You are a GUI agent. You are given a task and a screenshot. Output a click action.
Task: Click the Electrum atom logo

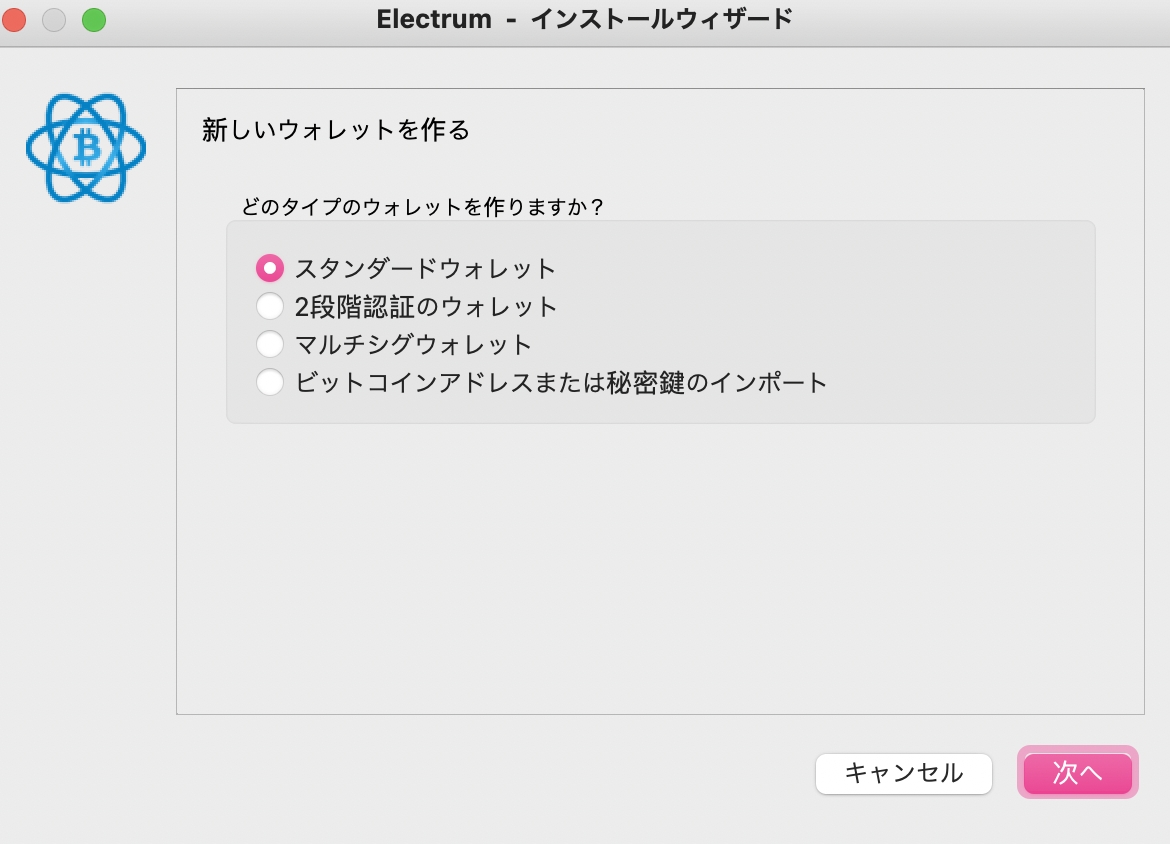coord(86,148)
